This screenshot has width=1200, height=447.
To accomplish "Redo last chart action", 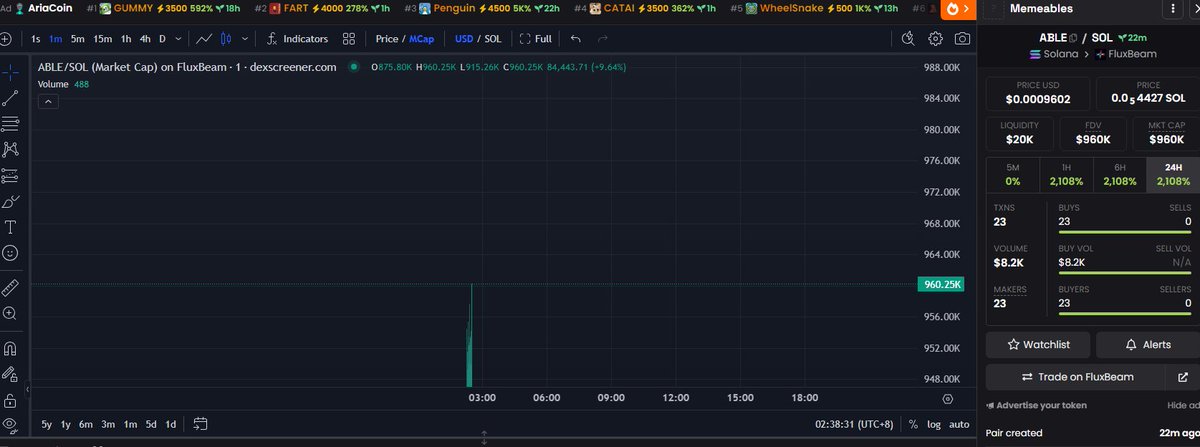I will [x=602, y=39].
